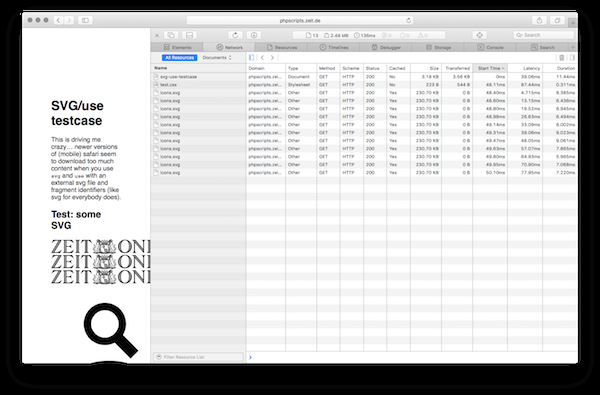600x395 pixels.
Task: Sort by Duration column header
Action: [x=560, y=68]
